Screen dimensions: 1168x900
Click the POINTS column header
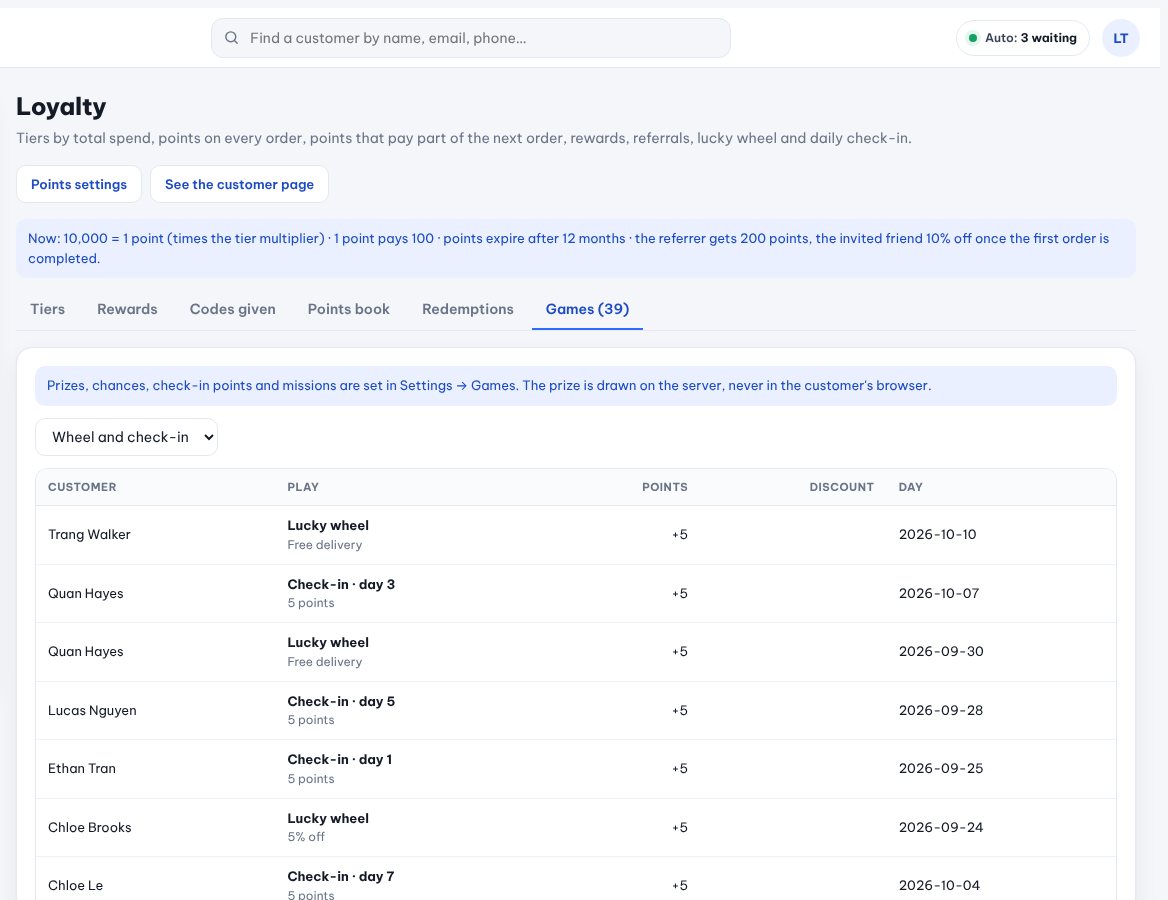point(664,487)
